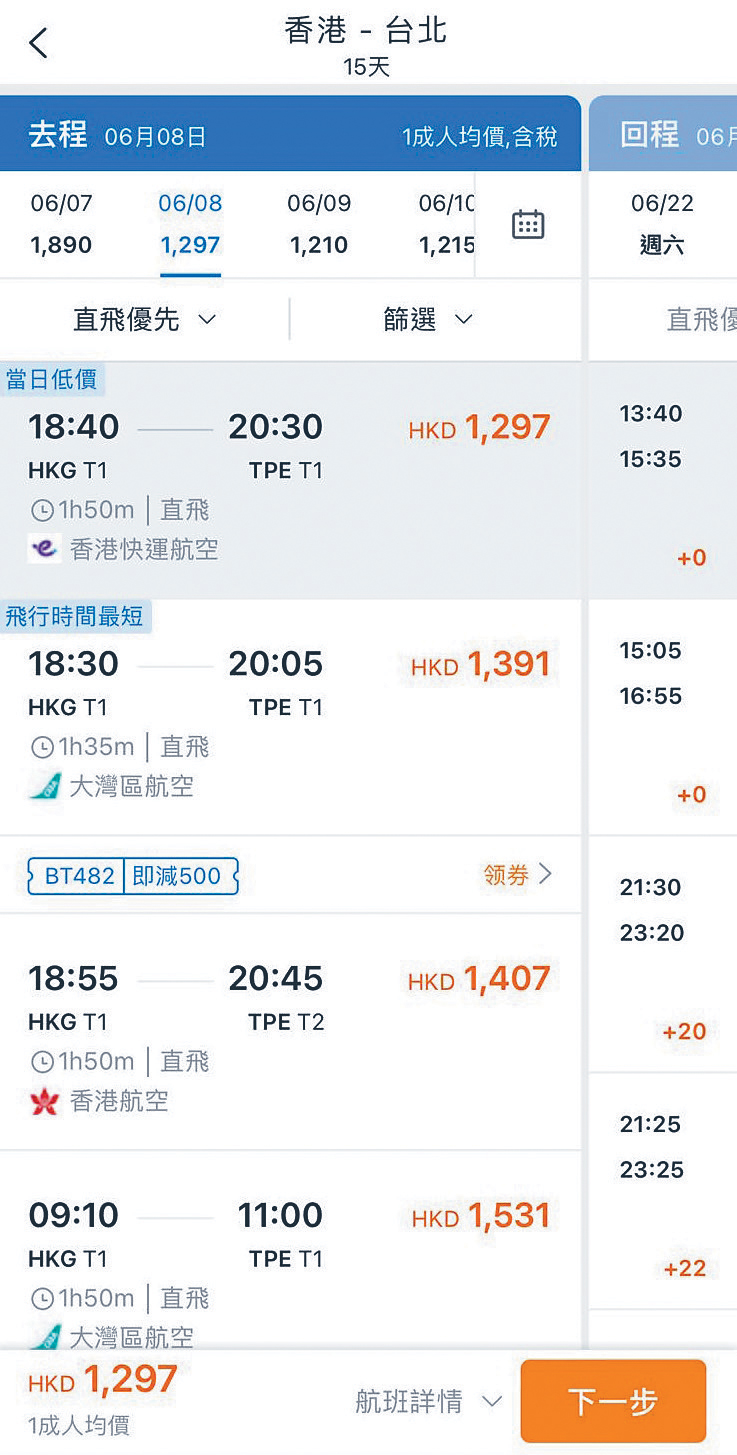The image size is (737, 1455).
Task: Tap the clock icon beside 1h35m duration
Action: (42, 747)
